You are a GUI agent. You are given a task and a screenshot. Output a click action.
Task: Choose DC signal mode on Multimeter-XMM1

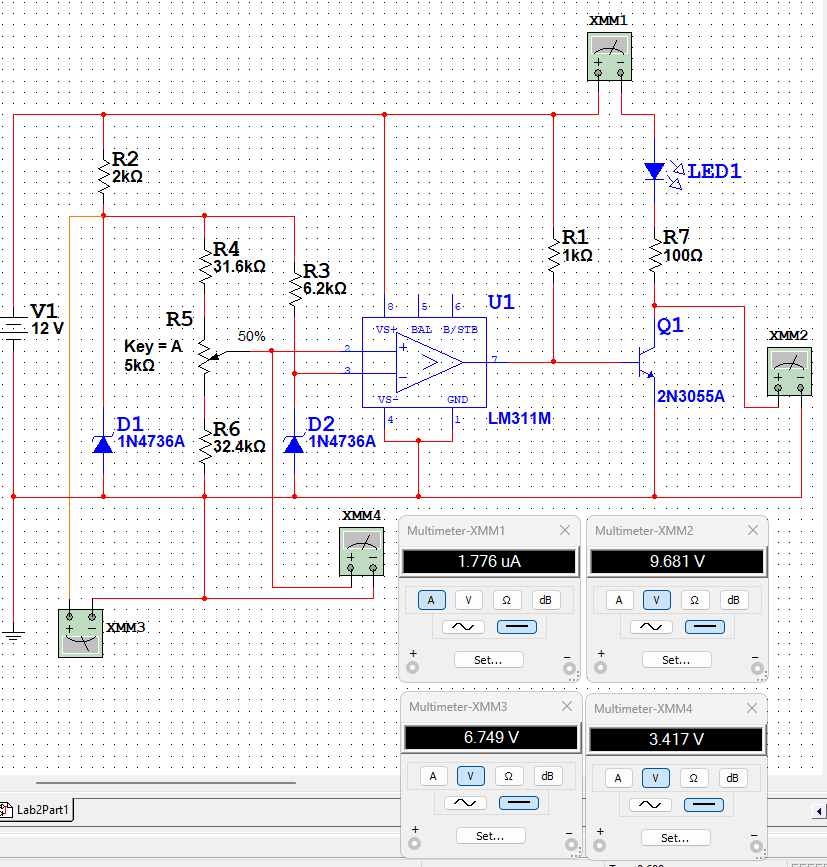[517, 626]
